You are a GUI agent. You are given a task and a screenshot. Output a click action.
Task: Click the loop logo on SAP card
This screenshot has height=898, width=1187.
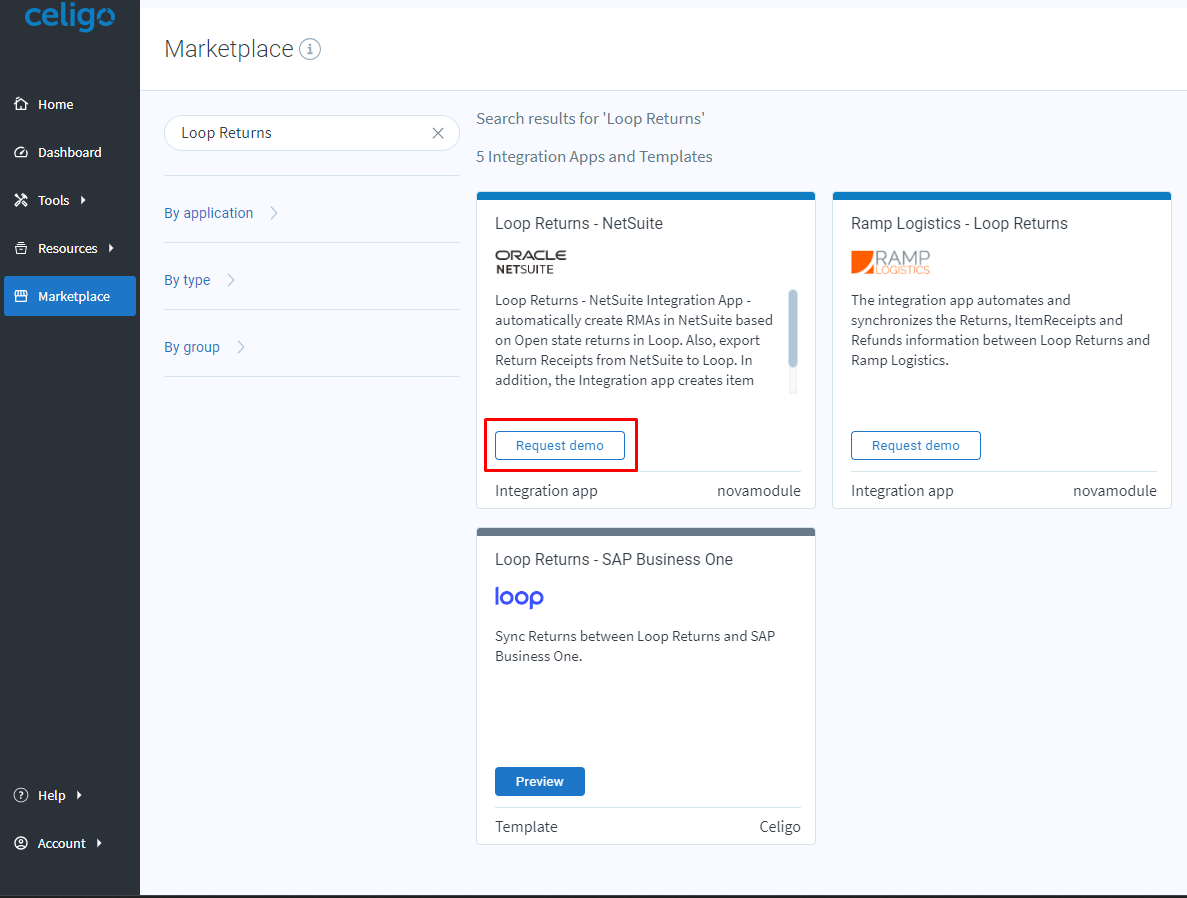point(519,597)
